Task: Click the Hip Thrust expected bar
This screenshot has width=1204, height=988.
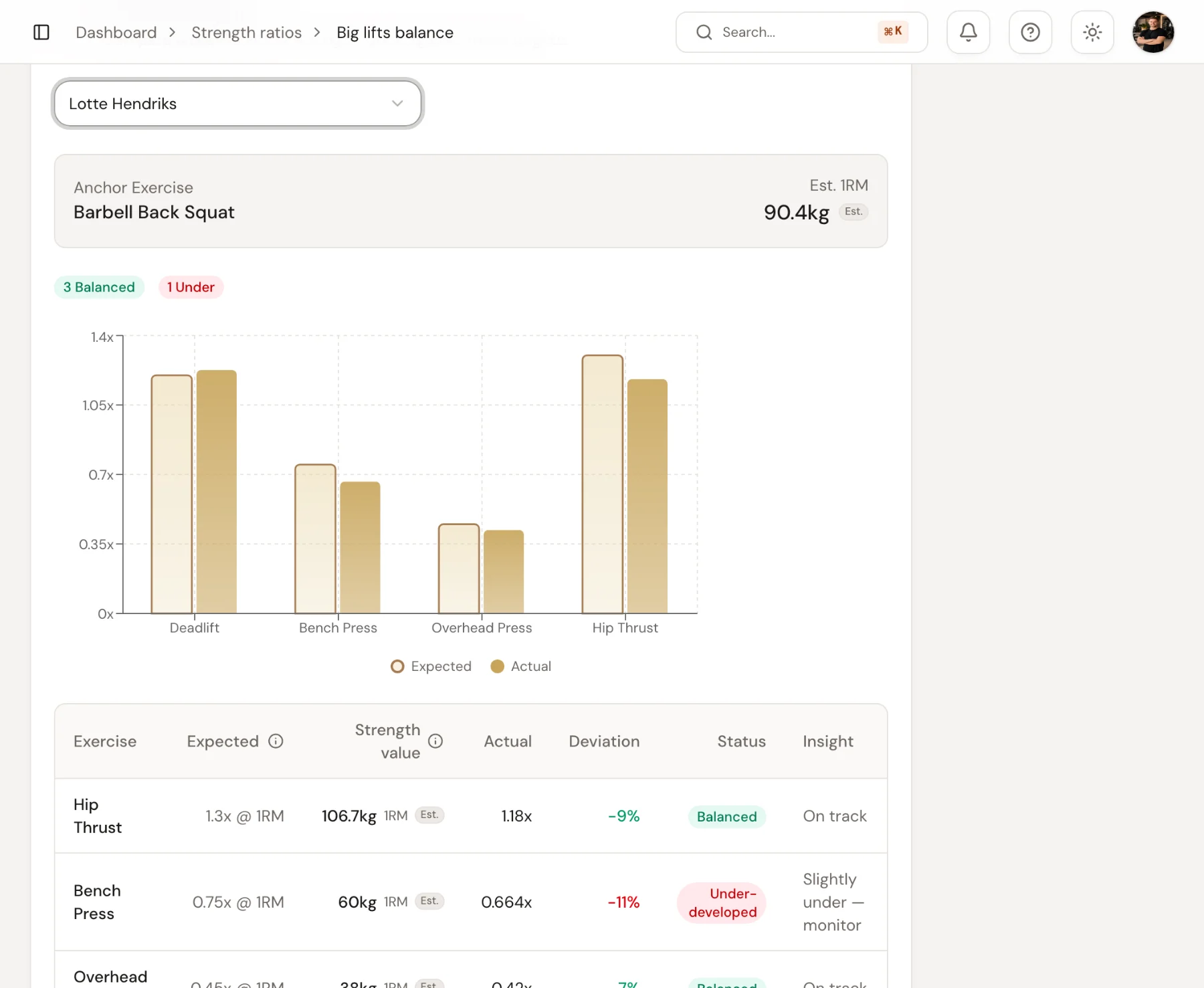Action: tap(603, 484)
